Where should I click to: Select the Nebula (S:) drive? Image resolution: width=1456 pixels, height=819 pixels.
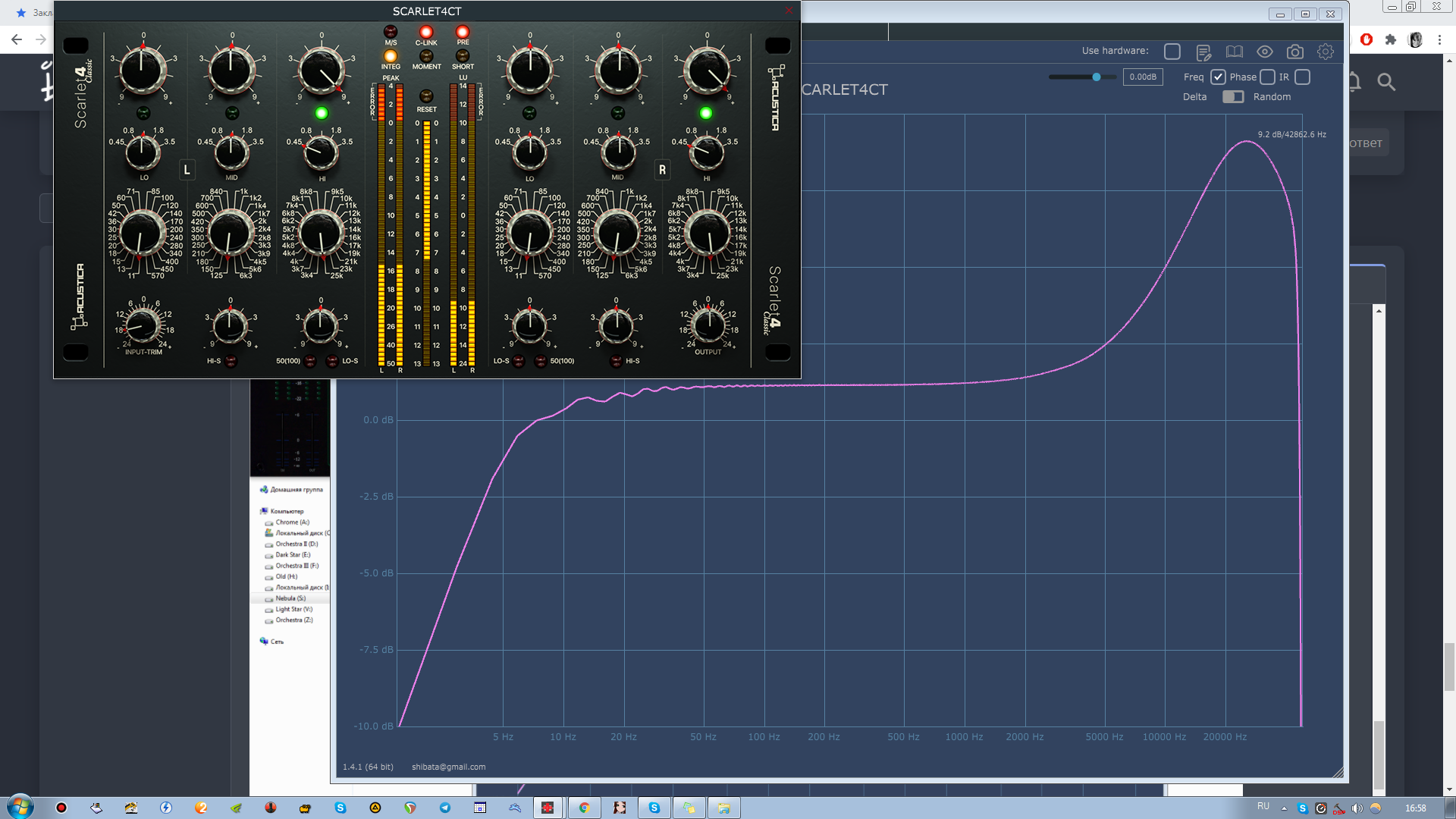point(290,598)
